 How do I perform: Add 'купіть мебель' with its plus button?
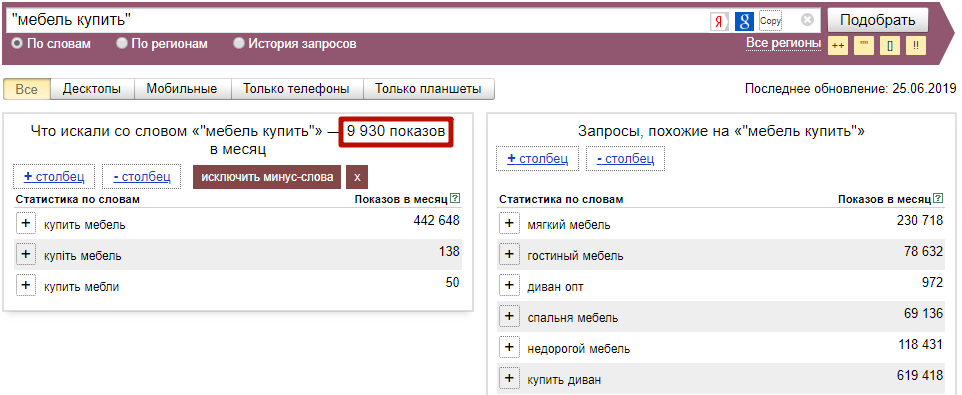[26, 255]
